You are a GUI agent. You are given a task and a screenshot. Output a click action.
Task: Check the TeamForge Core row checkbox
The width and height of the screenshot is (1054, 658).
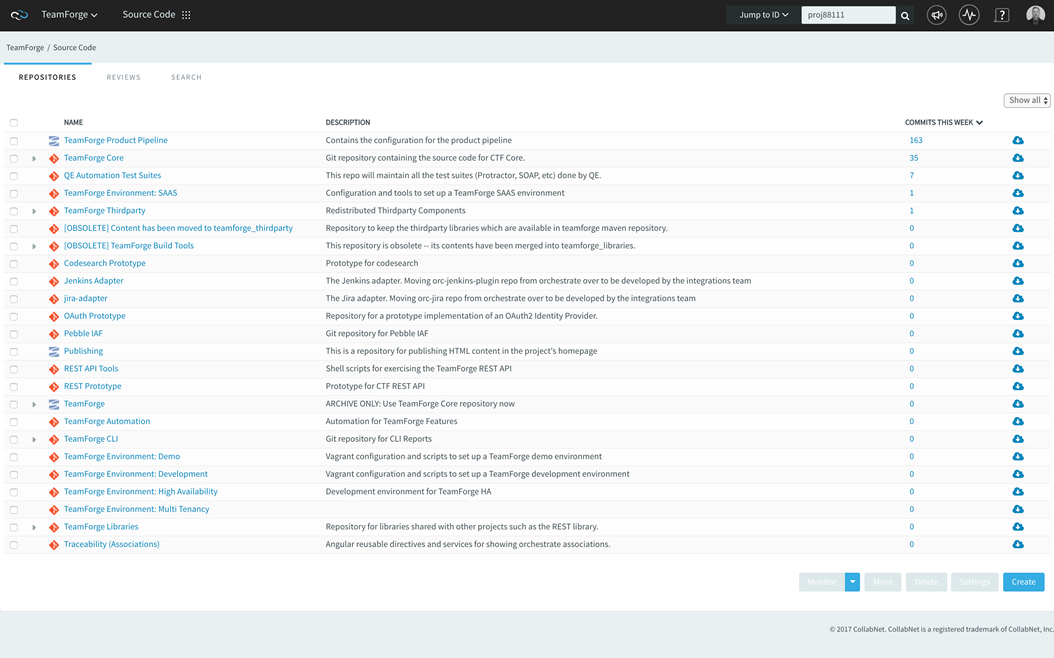click(13, 159)
